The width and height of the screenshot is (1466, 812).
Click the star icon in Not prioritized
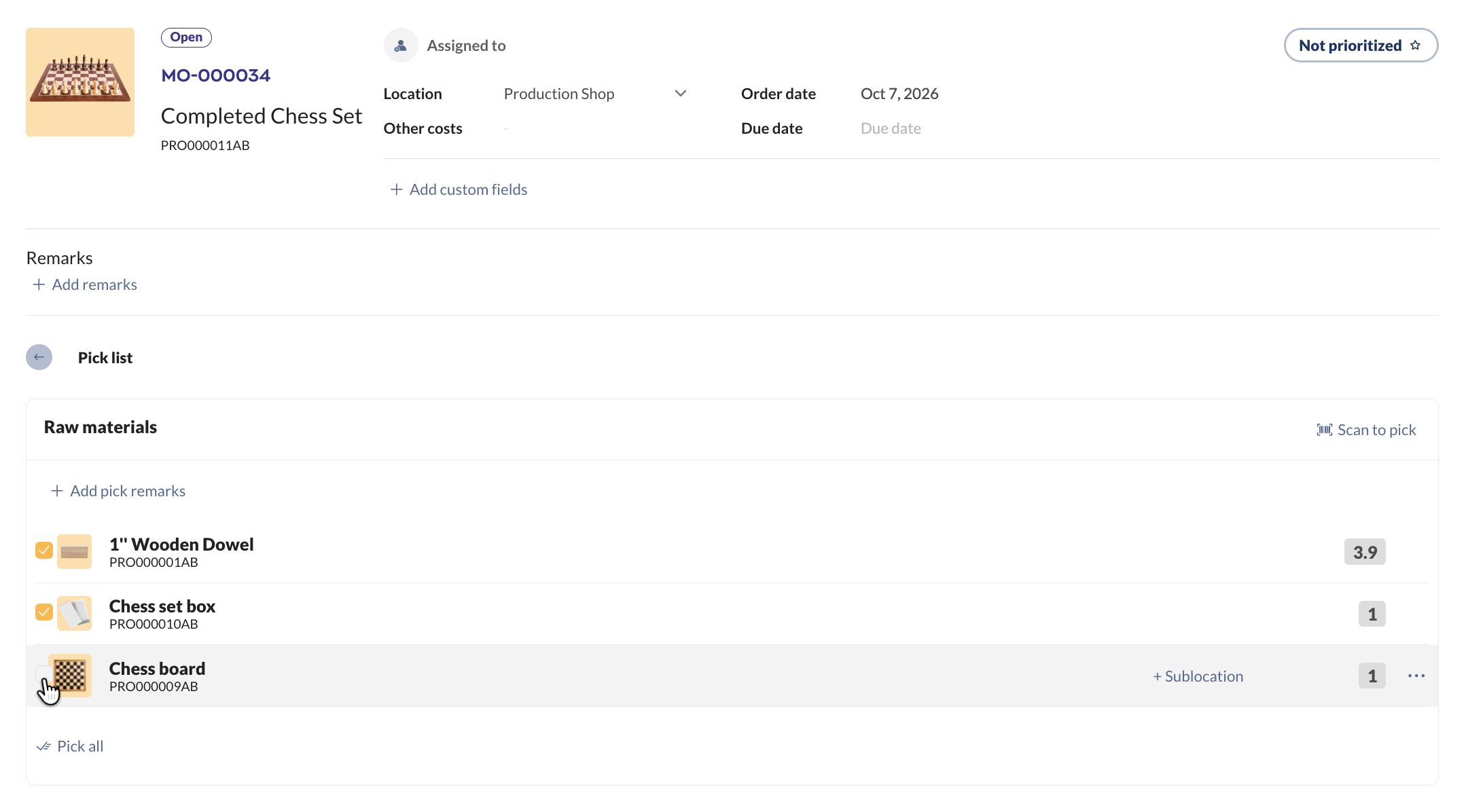coord(1415,45)
